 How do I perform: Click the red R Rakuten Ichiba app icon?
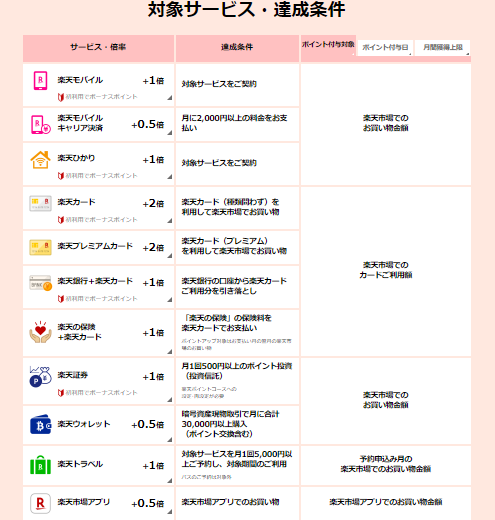[x=40, y=503]
